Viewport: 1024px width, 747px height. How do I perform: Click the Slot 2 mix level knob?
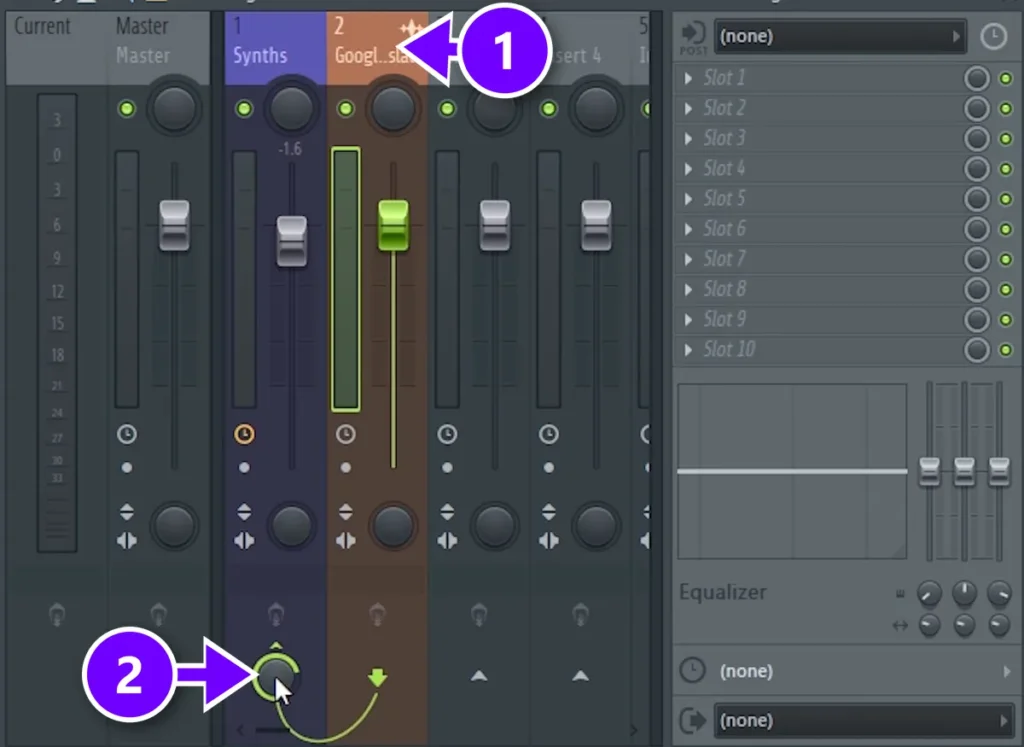tap(976, 108)
